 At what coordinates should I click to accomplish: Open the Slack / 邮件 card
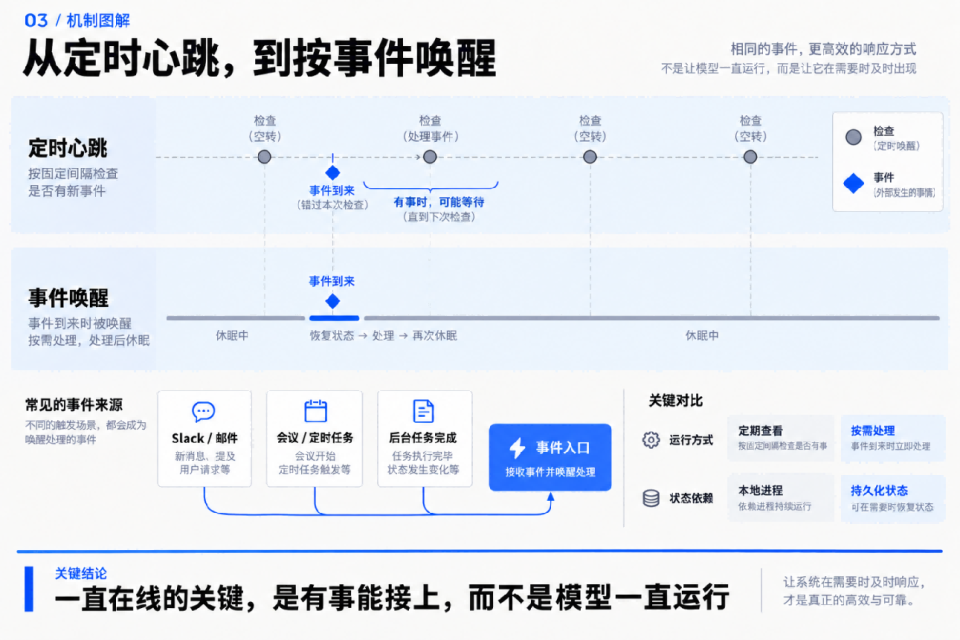click(204, 439)
